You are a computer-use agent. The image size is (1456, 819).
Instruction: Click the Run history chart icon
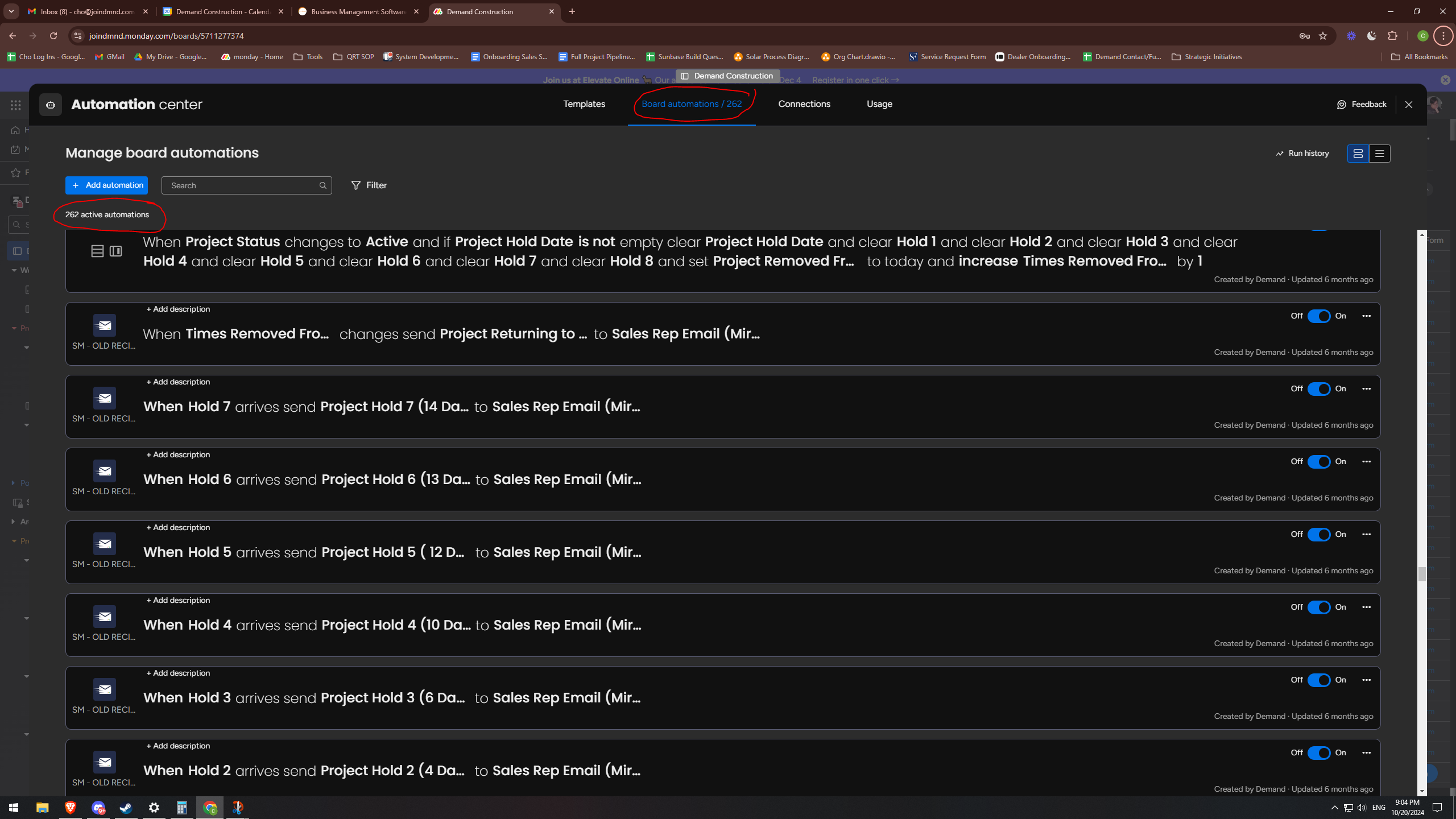(1280, 154)
